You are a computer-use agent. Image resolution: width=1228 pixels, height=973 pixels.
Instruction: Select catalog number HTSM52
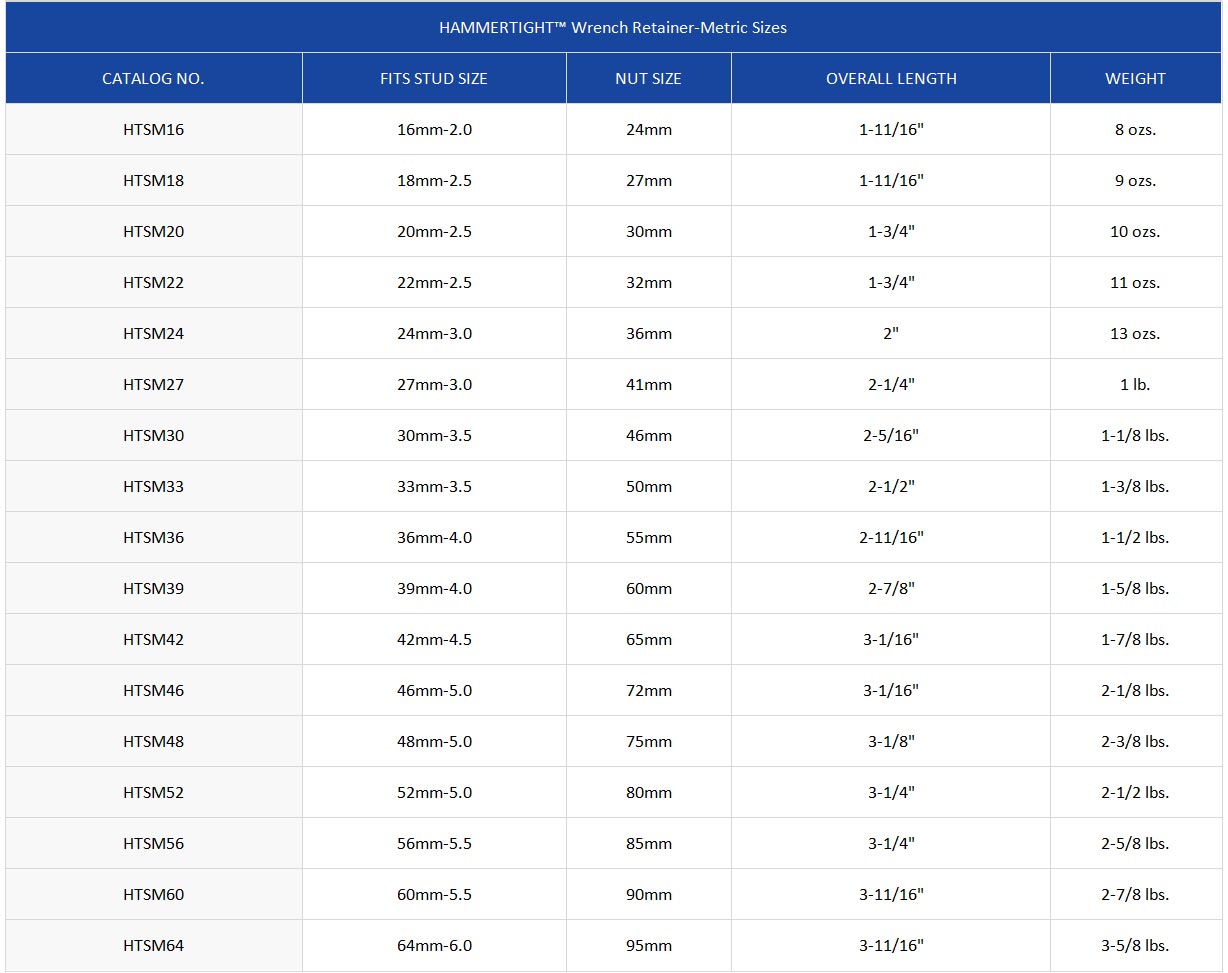pyautogui.click(x=154, y=793)
